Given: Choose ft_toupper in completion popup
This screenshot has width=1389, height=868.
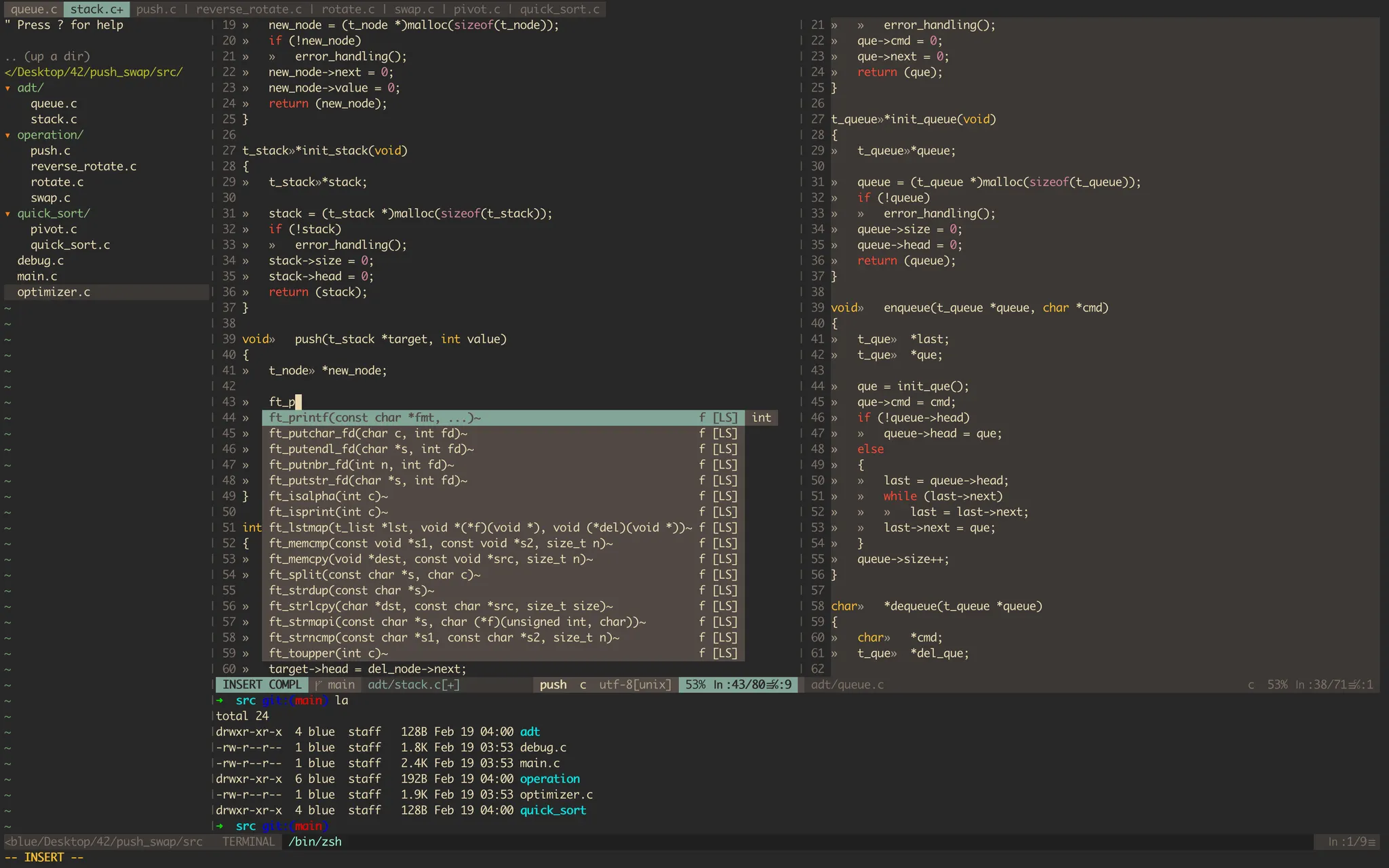Looking at the screenshot, I should click(x=328, y=654).
